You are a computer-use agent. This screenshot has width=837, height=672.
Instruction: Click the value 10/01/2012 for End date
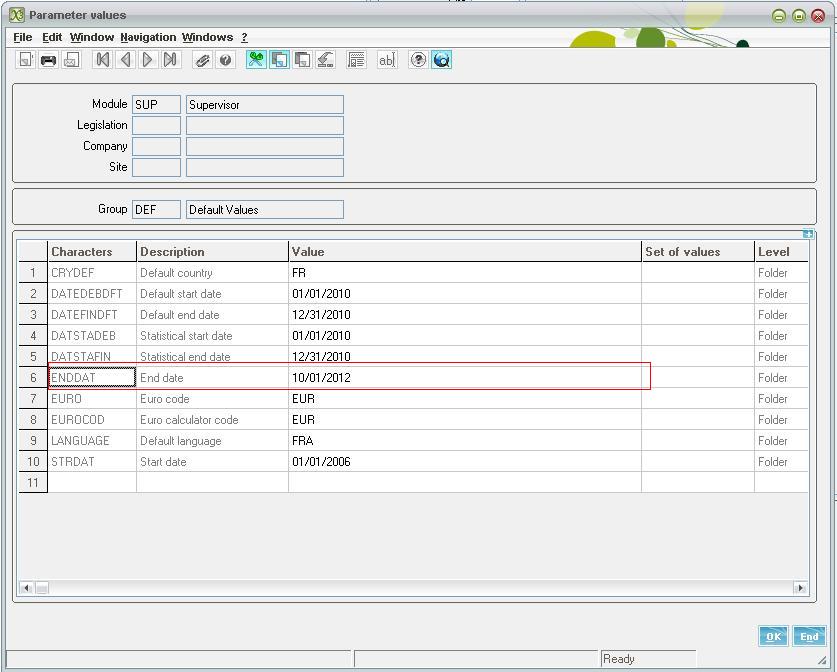coord(465,378)
